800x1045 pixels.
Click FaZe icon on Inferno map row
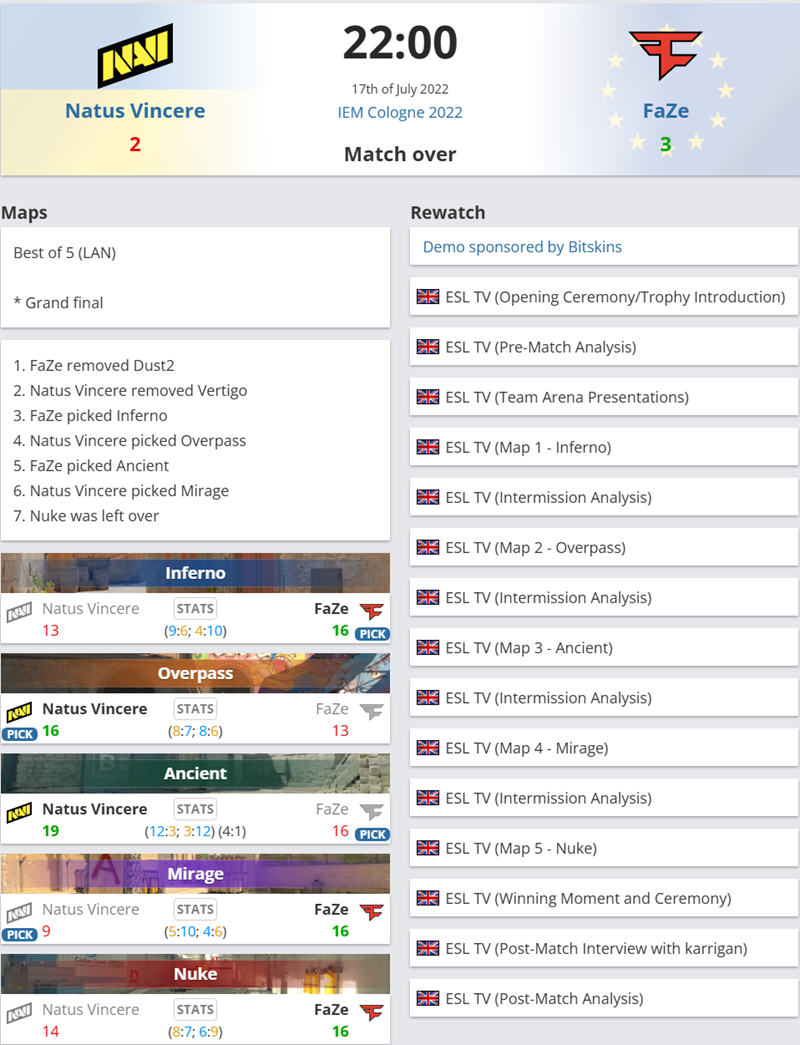click(371, 611)
